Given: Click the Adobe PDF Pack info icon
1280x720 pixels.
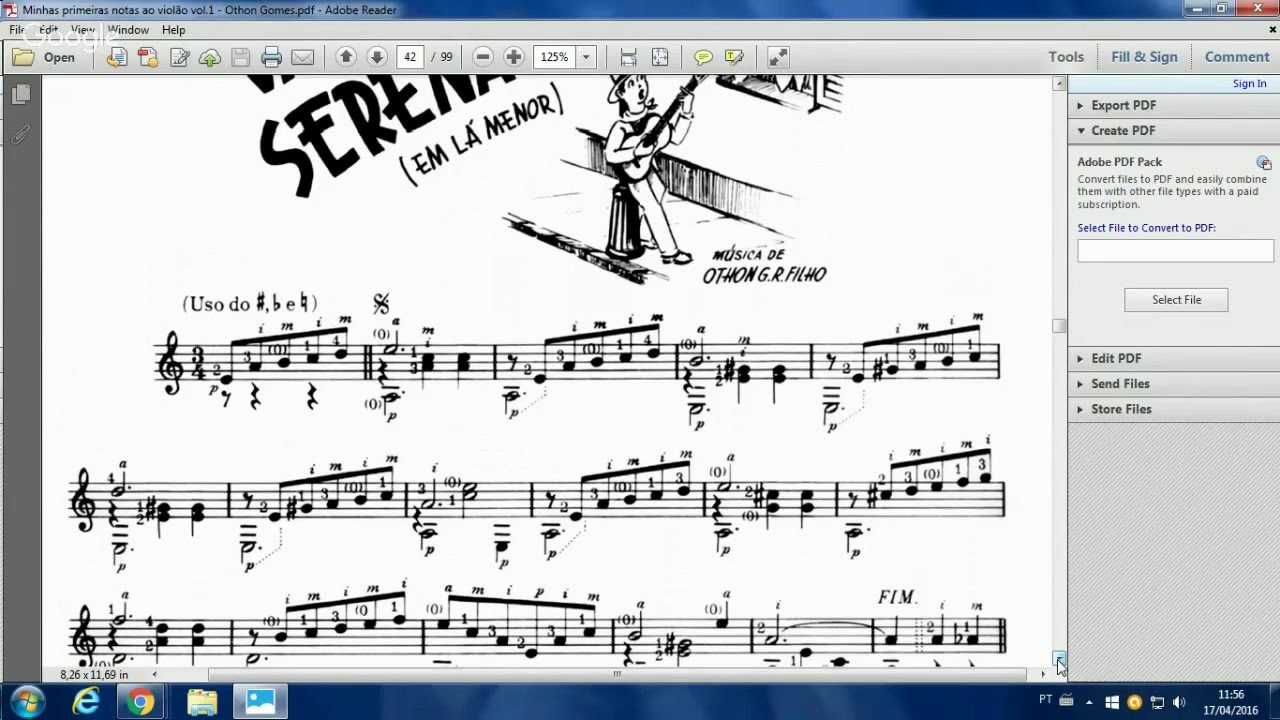Looking at the screenshot, I should click(x=1264, y=162).
